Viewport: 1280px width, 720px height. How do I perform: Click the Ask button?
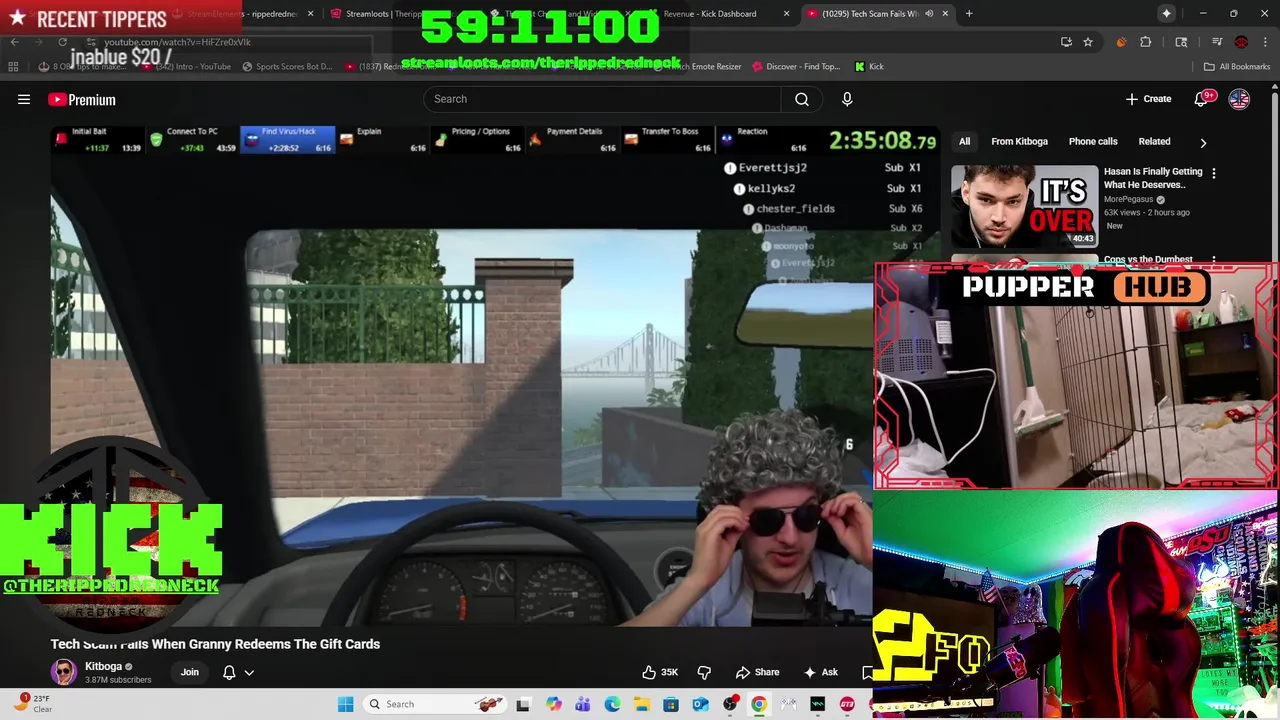point(820,672)
